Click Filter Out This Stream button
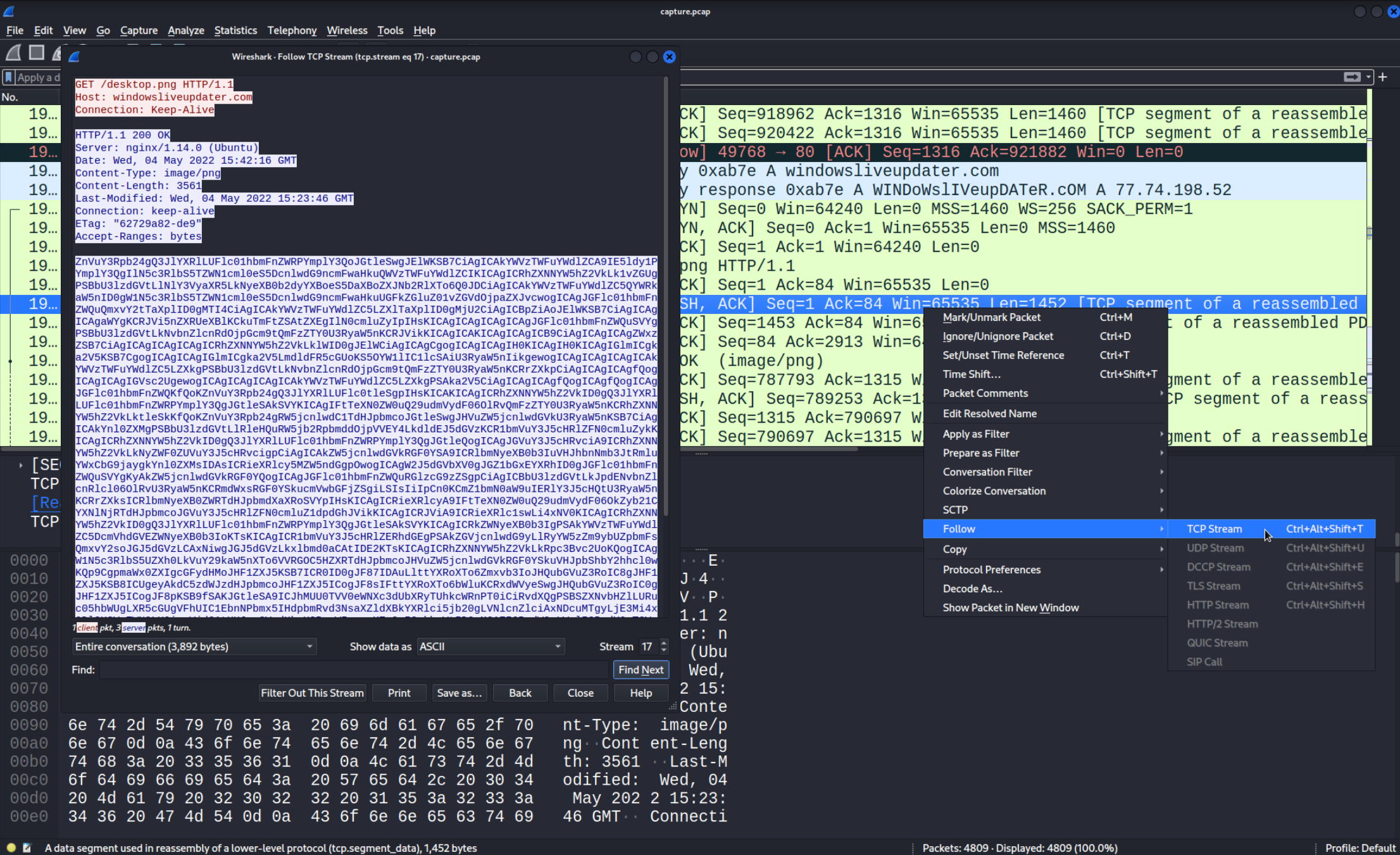 (x=312, y=693)
